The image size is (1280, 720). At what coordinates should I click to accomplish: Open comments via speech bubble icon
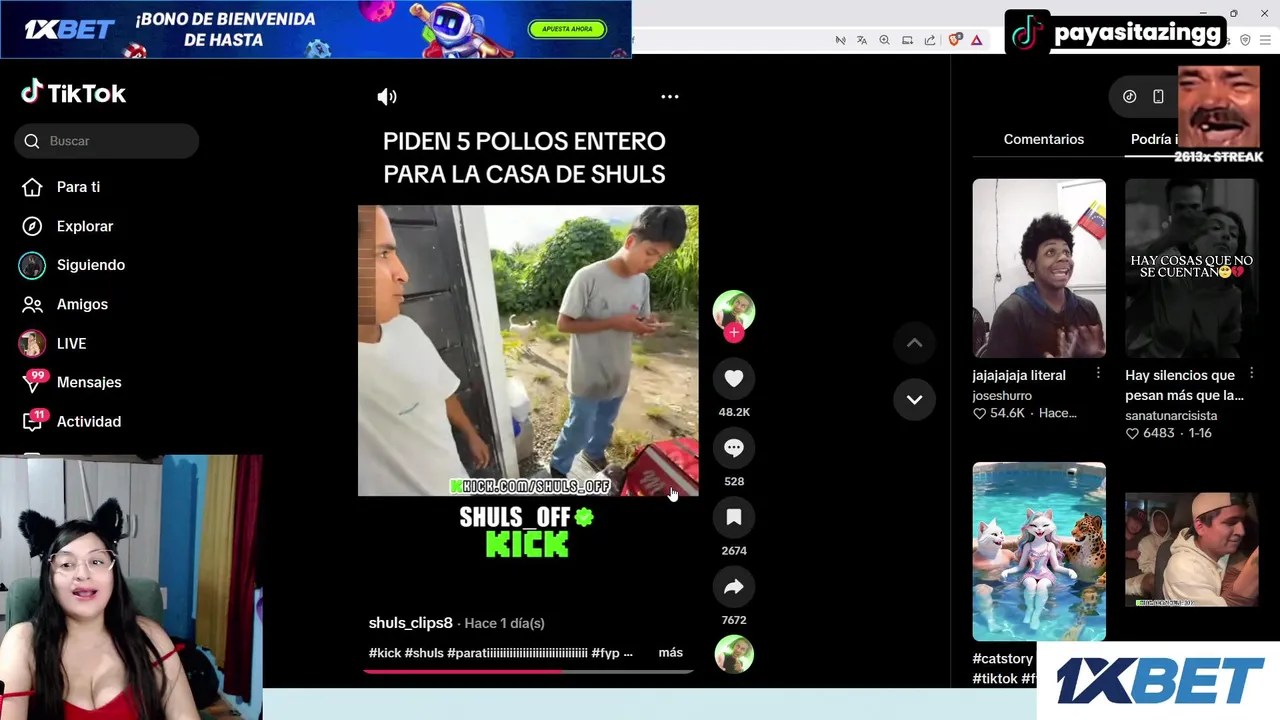(x=734, y=448)
